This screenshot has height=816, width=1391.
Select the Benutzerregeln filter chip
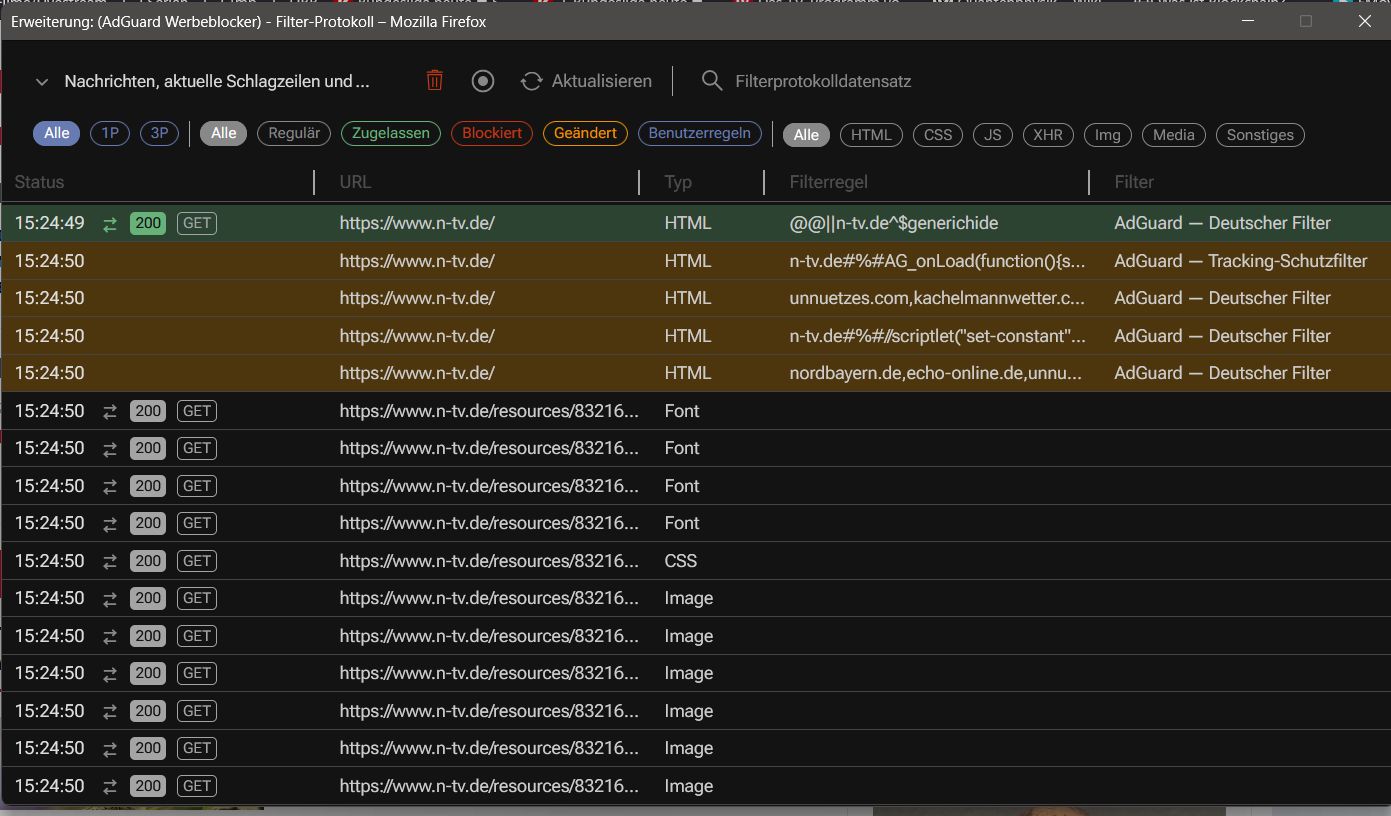pyautogui.click(x=700, y=133)
